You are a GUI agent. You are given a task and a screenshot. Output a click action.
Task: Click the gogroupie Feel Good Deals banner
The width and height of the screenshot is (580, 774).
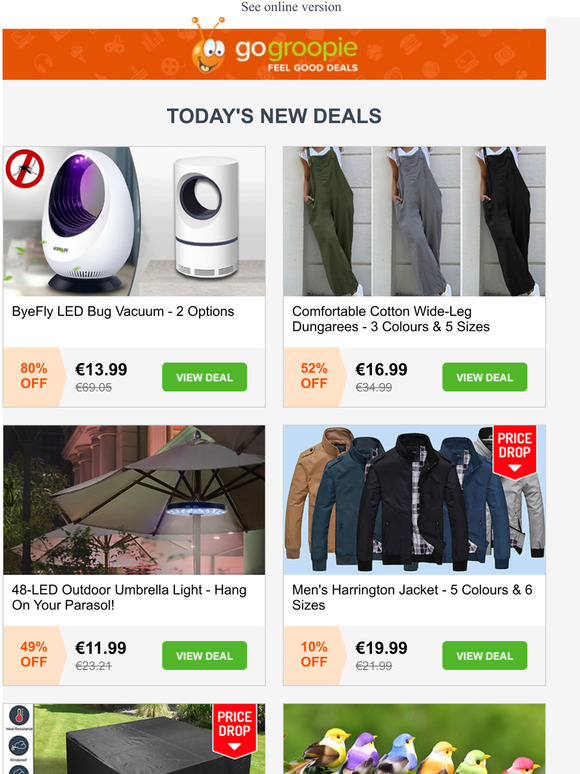coord(274,54)
